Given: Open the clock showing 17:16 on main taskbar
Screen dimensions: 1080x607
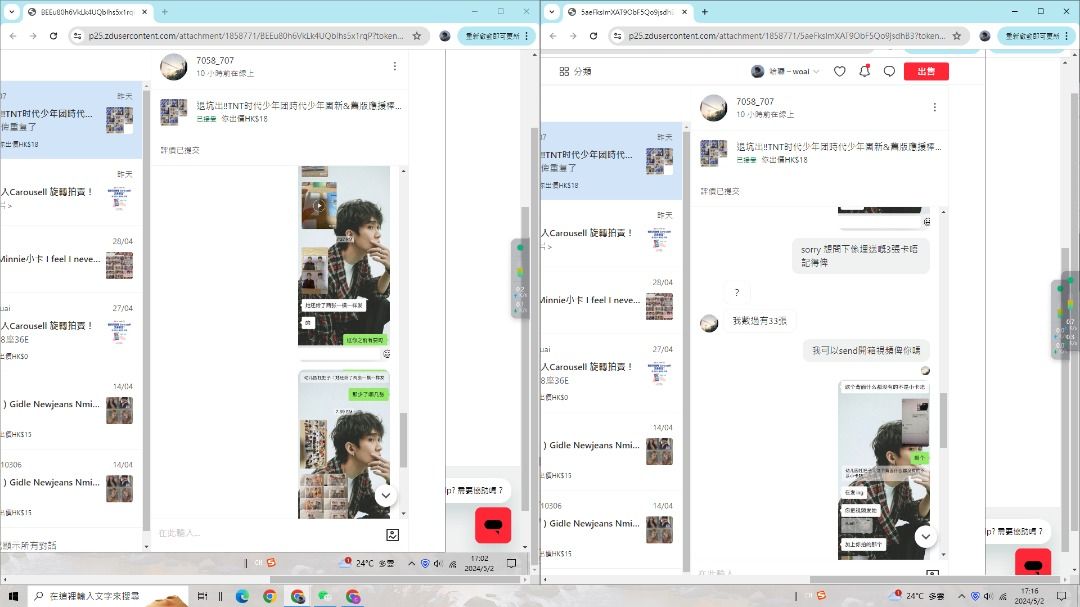Looking at the screenshot, I should click(x=1030, y=596).
